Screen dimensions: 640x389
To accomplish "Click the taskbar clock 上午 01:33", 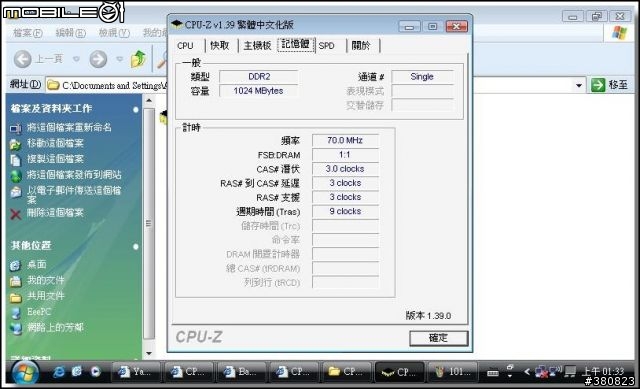I will click(603, 371).
